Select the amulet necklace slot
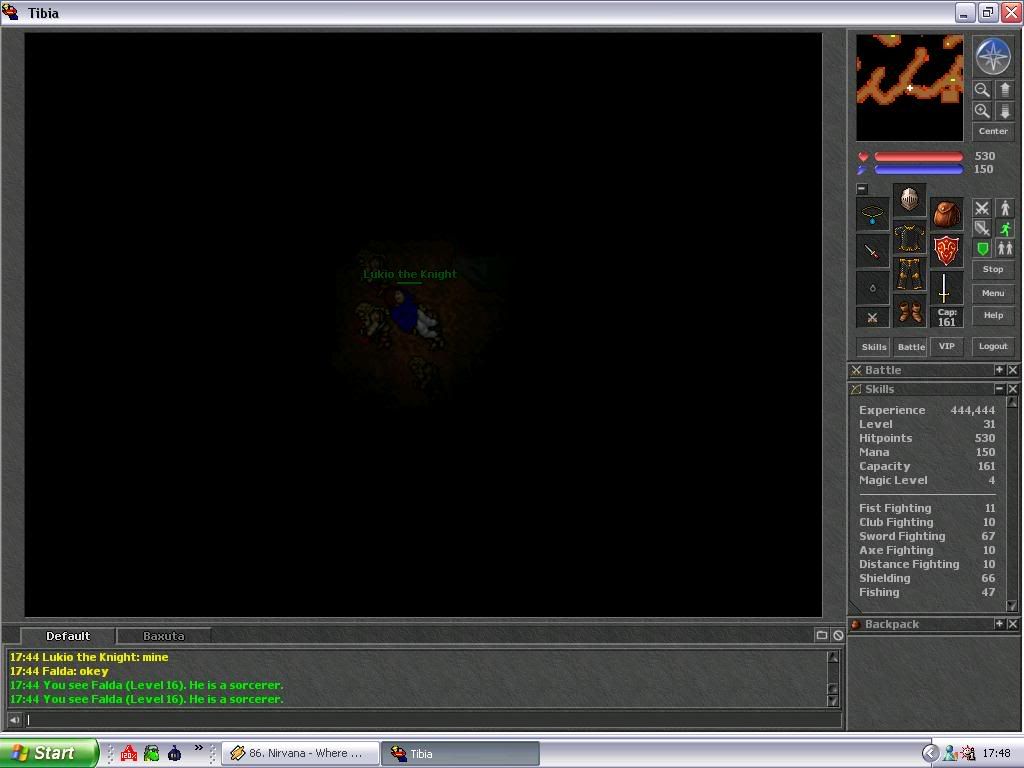This screenshot has width=1024, height=768. (x=872, y=214)
